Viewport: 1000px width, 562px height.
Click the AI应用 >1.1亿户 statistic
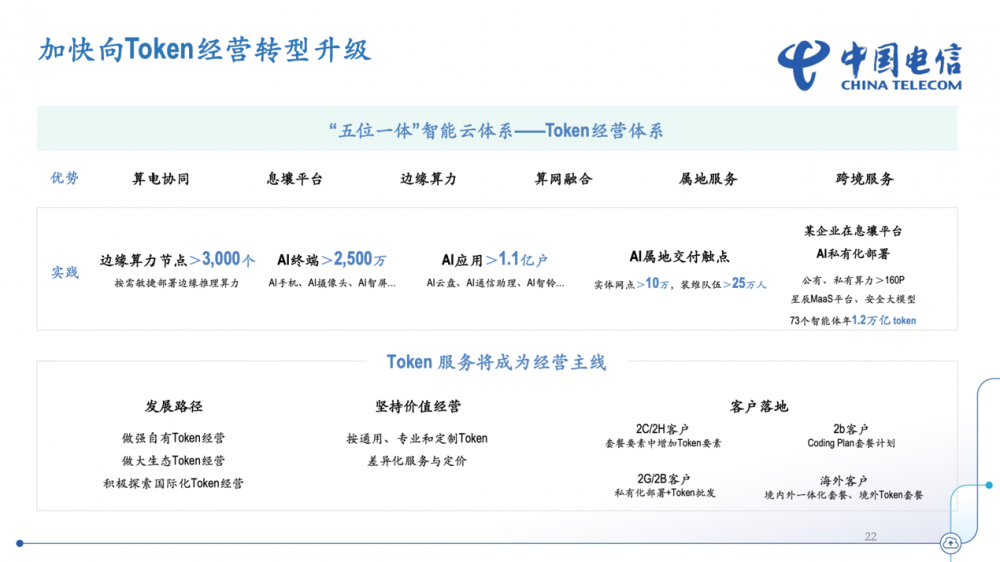(x=494, y=260)
